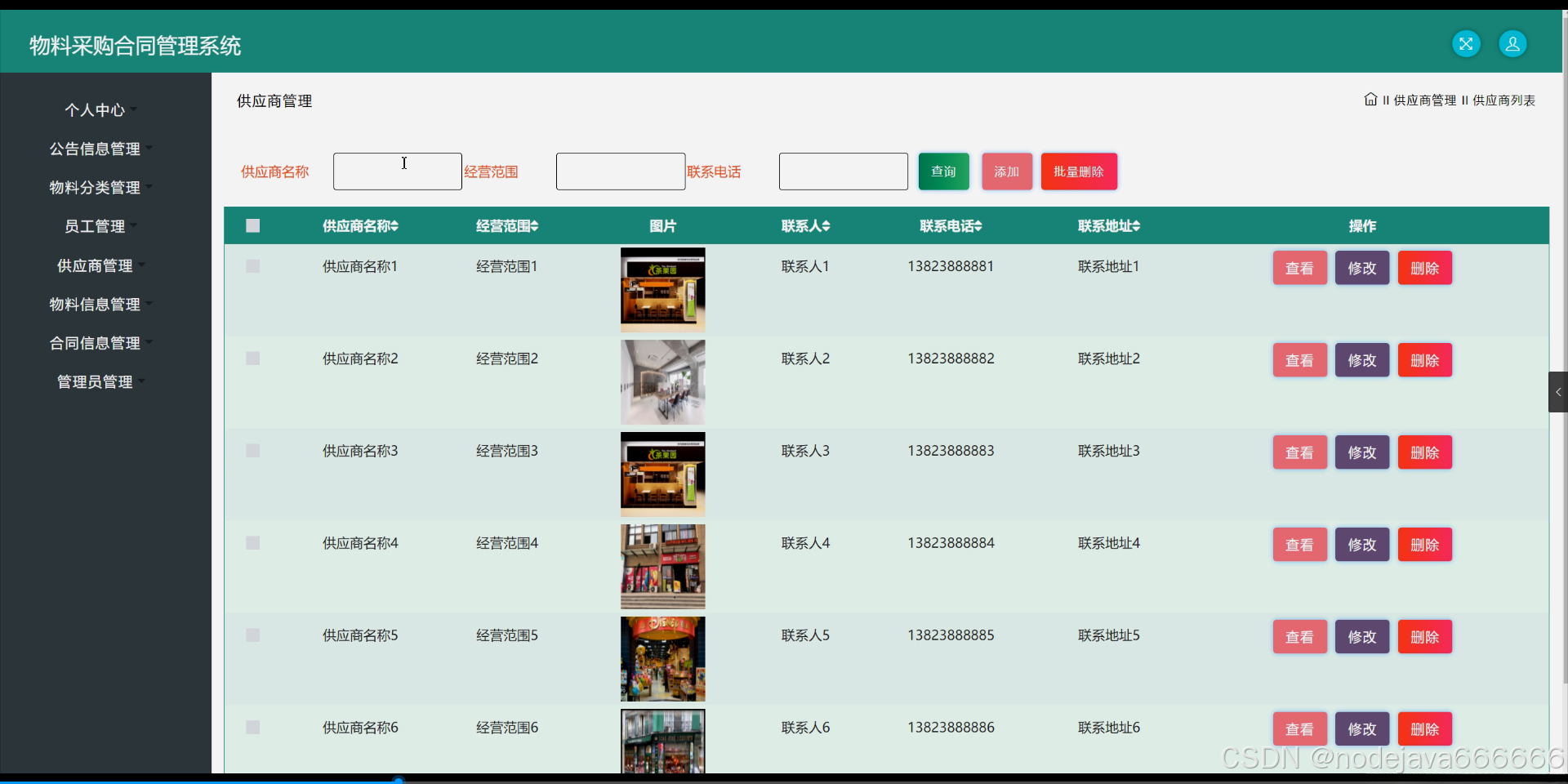
Task: Expand the 供应商管理 sidebar menu
Action: point(101,265)
